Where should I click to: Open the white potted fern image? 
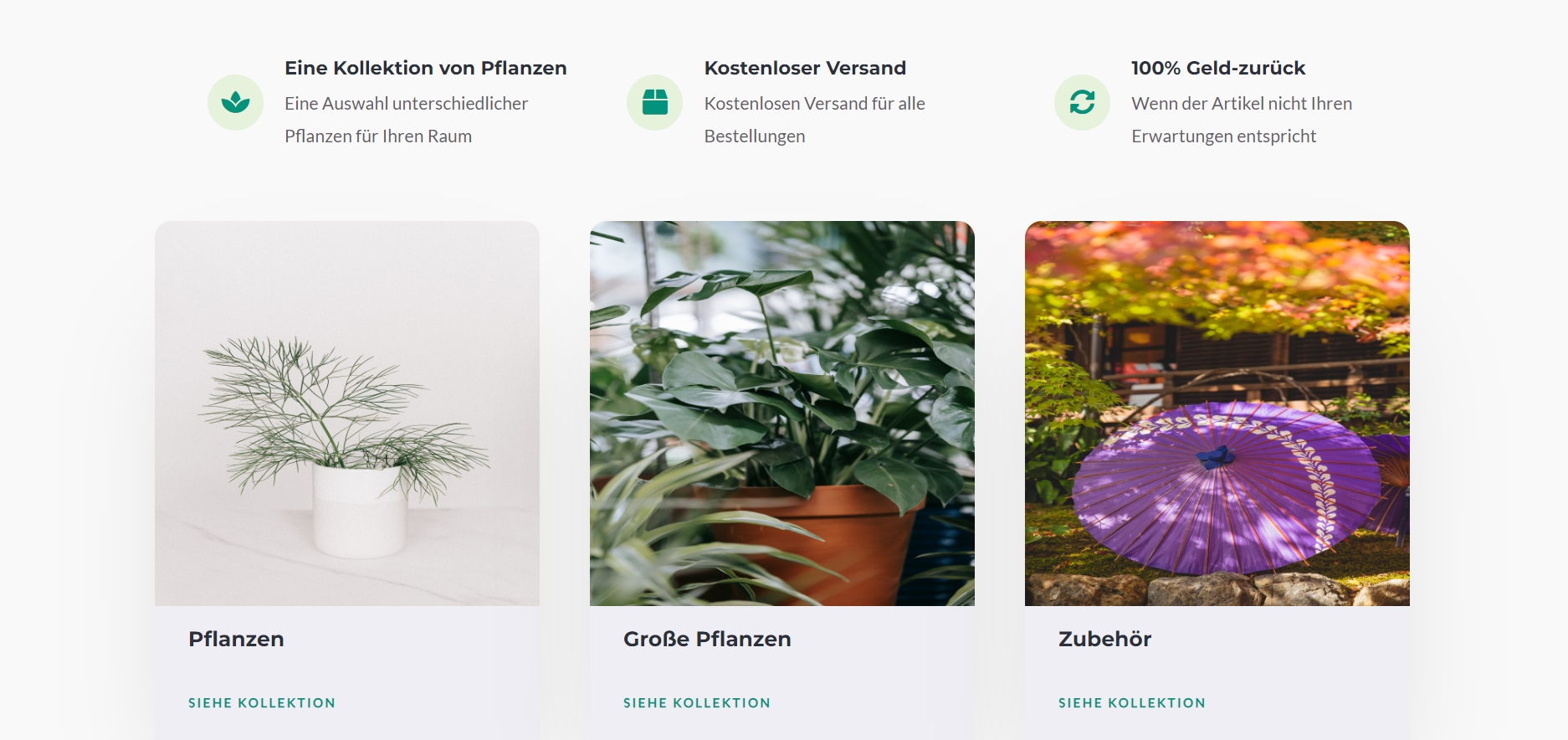[x=347, y=414]
